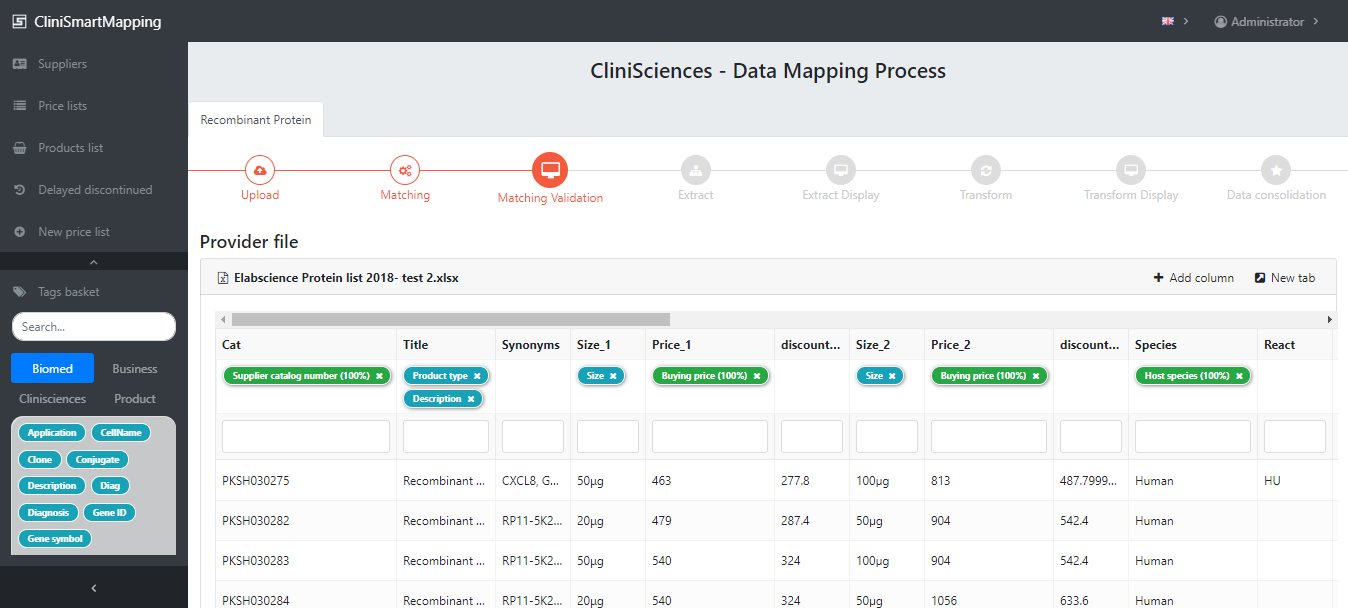Collapse the left sidebar with bottom chevron

[94, 588]
